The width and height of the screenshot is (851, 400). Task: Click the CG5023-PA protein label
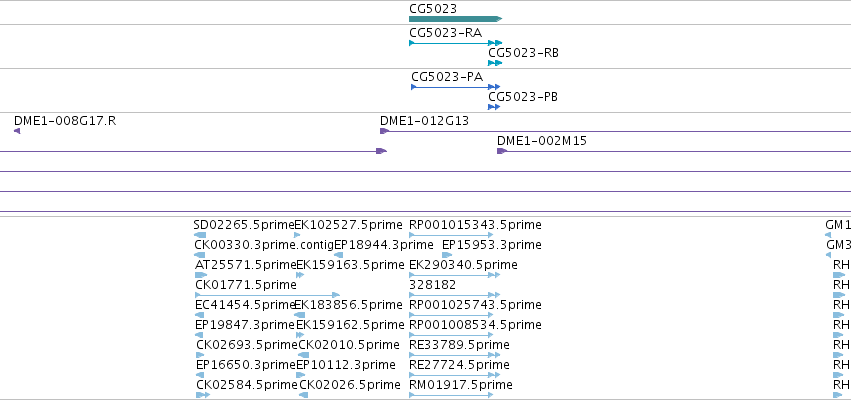447,77
